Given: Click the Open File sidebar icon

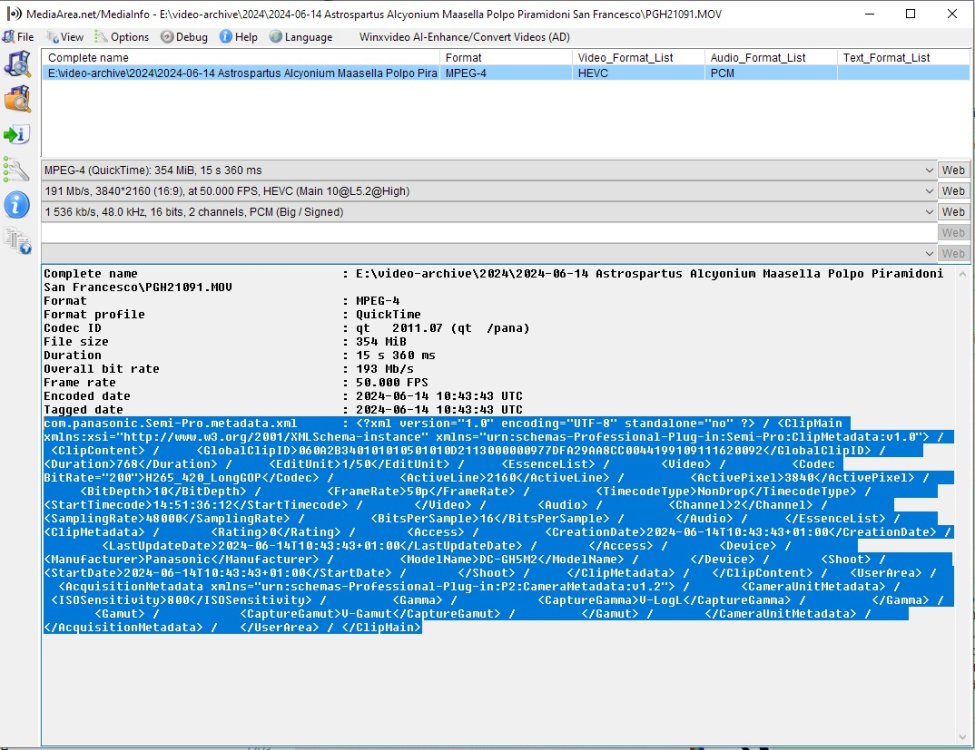Looking at the screenshot, I should point(17,64).
